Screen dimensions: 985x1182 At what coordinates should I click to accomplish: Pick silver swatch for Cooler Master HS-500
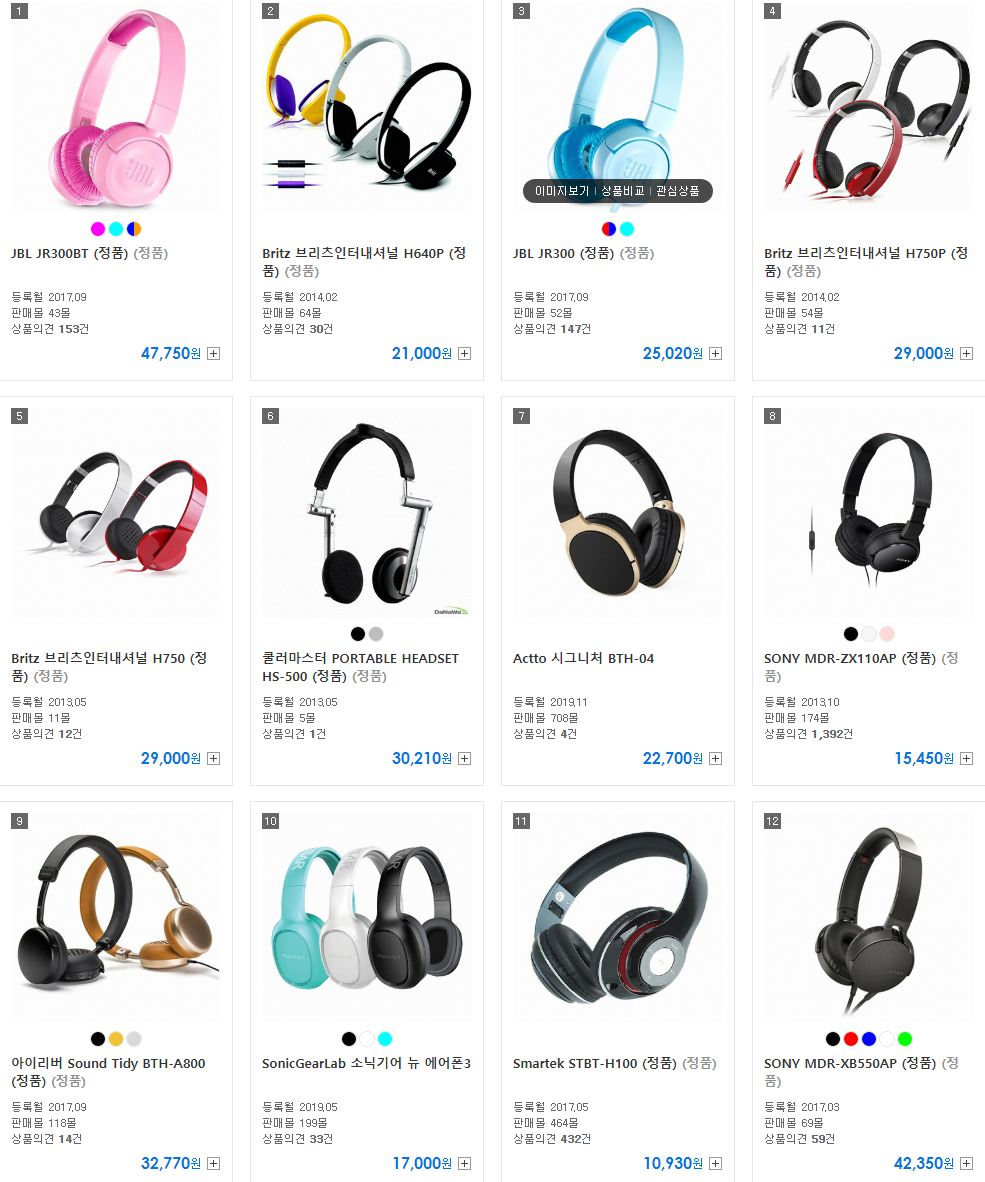click(x=376, y=634)
